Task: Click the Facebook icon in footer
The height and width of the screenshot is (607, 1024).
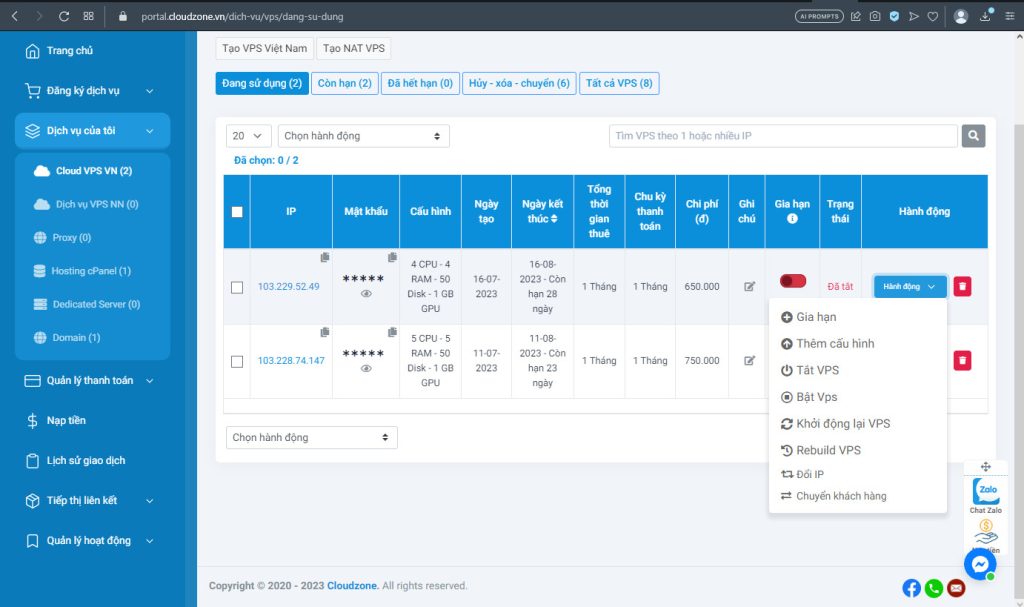Action: (x=911, y=588)
